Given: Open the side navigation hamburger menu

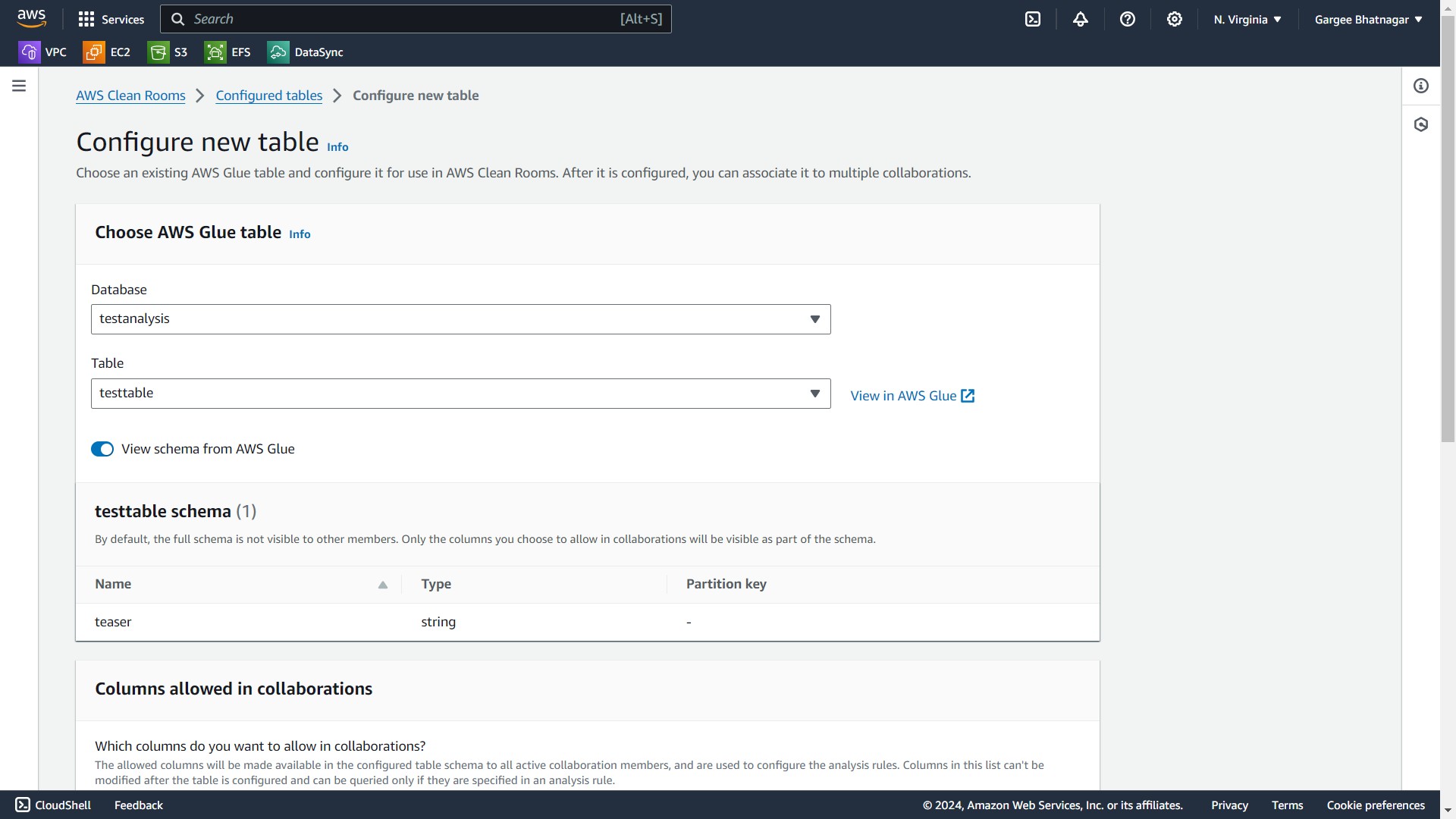Looking at the screenshot, I should (19, 86).
